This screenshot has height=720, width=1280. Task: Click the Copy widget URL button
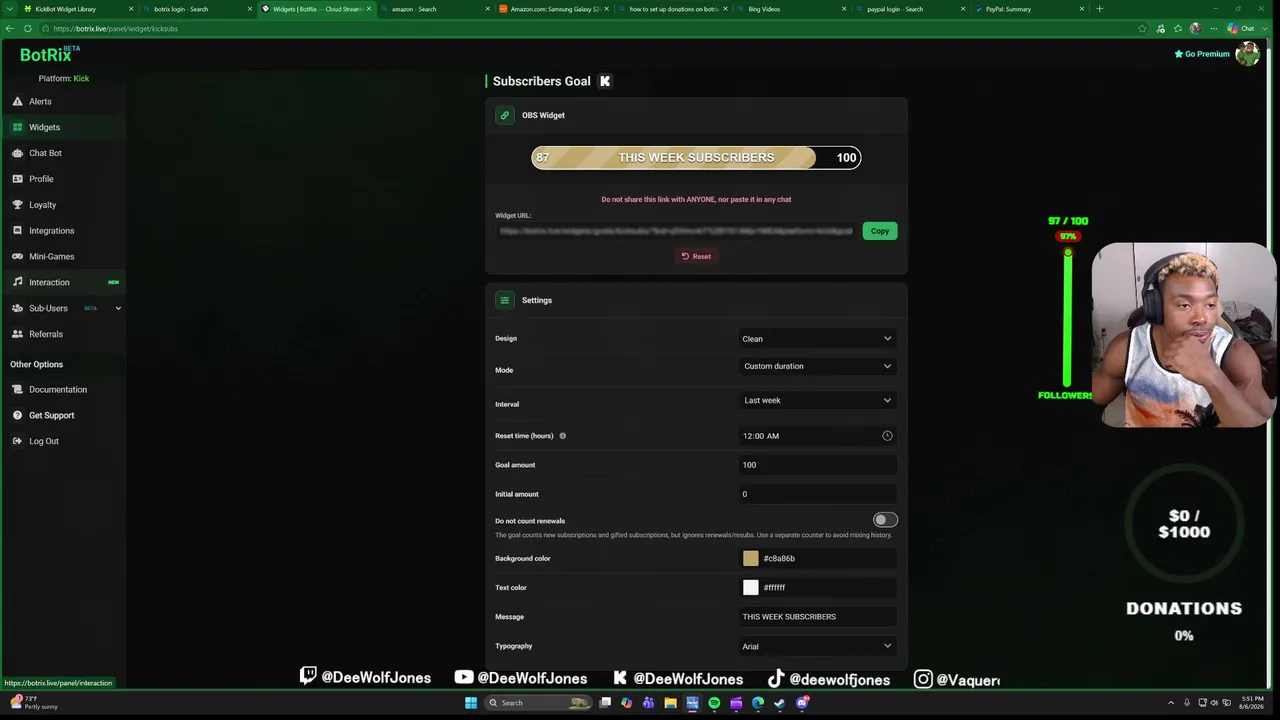coord(880,231)
